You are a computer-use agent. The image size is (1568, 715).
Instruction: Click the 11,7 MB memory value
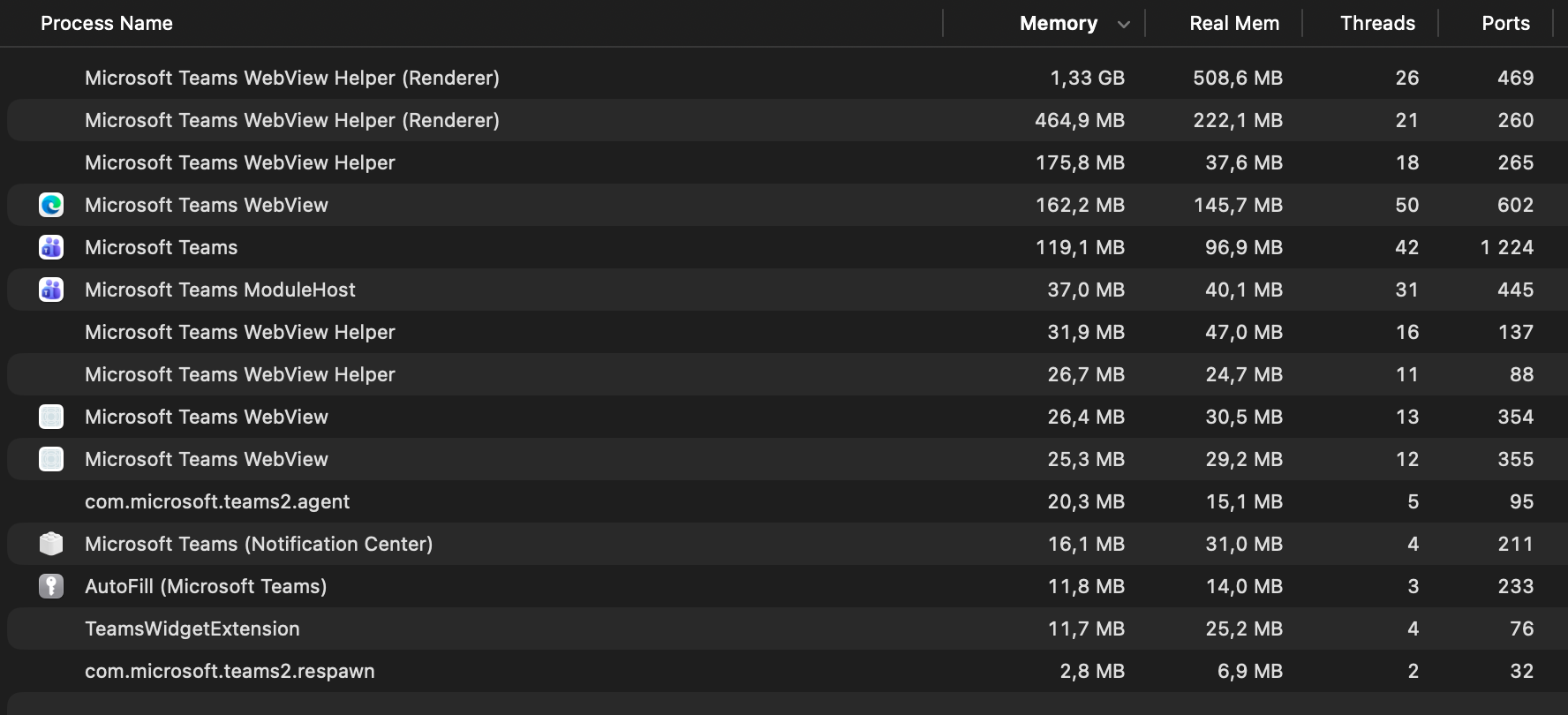[x=1086, y=628]
